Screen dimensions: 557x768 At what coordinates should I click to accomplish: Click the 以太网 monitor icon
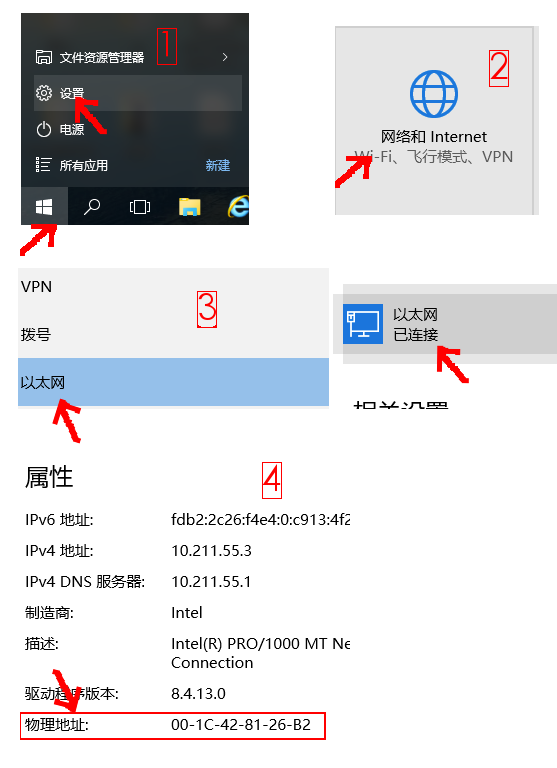pyautogui.click(x=363, y=324)
